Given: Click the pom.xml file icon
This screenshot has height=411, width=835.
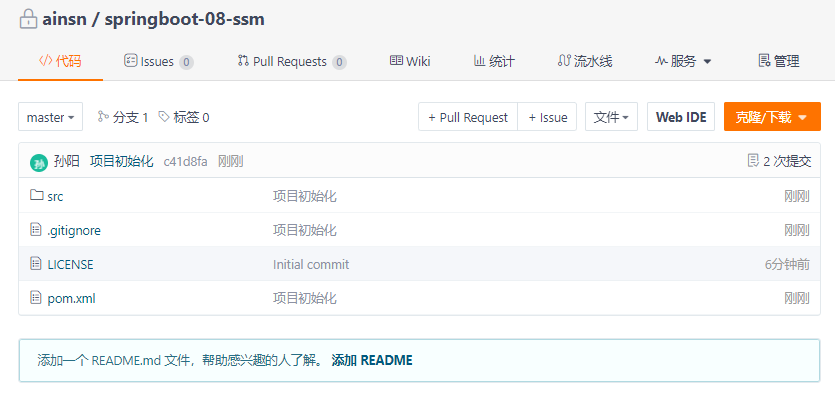Looking at the screenshot, I should (x=37, y=298).
